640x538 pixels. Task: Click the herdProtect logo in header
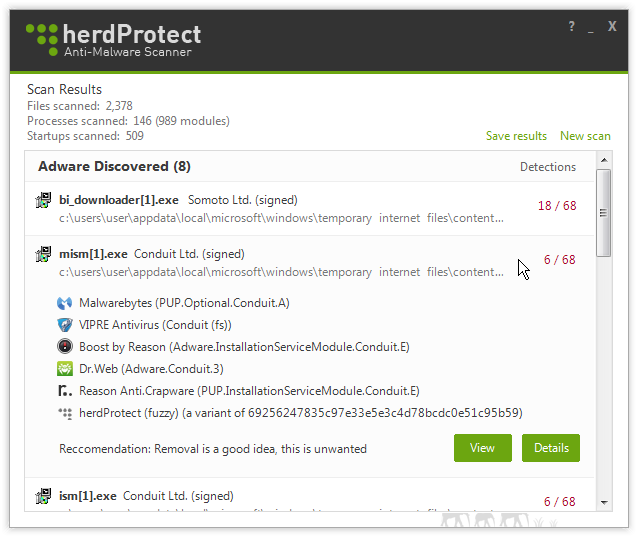point(113,40)
